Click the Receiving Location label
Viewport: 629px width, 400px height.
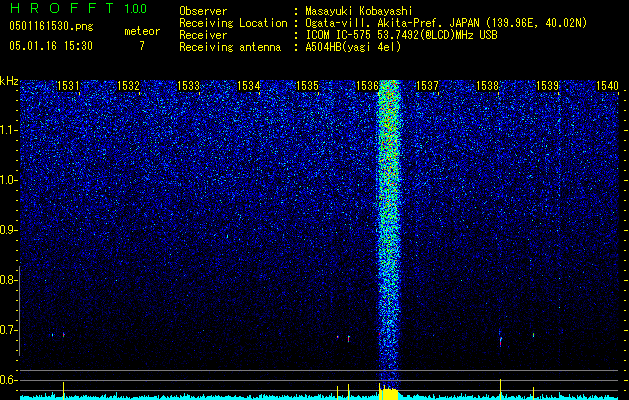pos(233,23)
